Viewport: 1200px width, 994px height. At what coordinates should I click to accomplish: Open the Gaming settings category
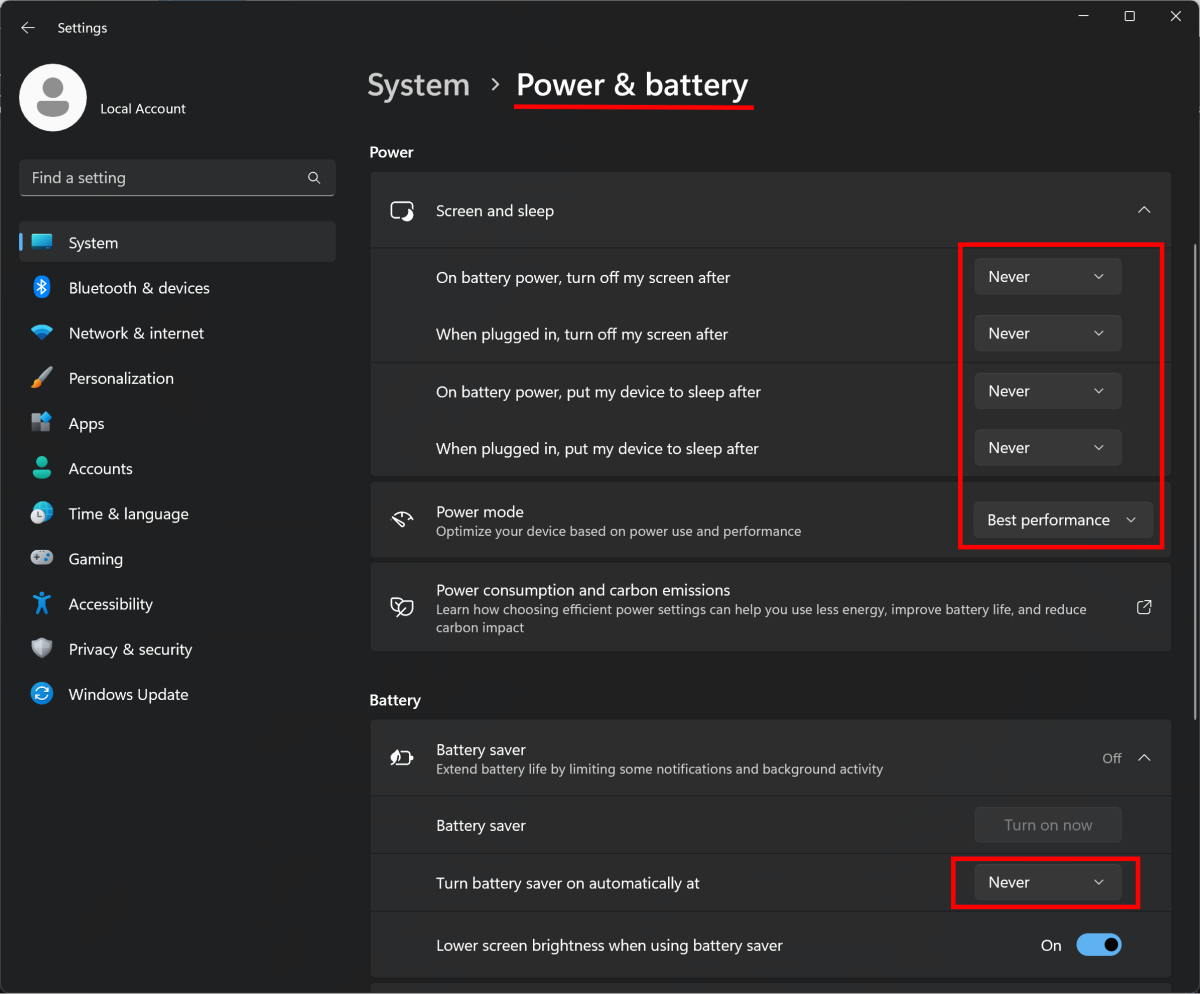[96, 559]
